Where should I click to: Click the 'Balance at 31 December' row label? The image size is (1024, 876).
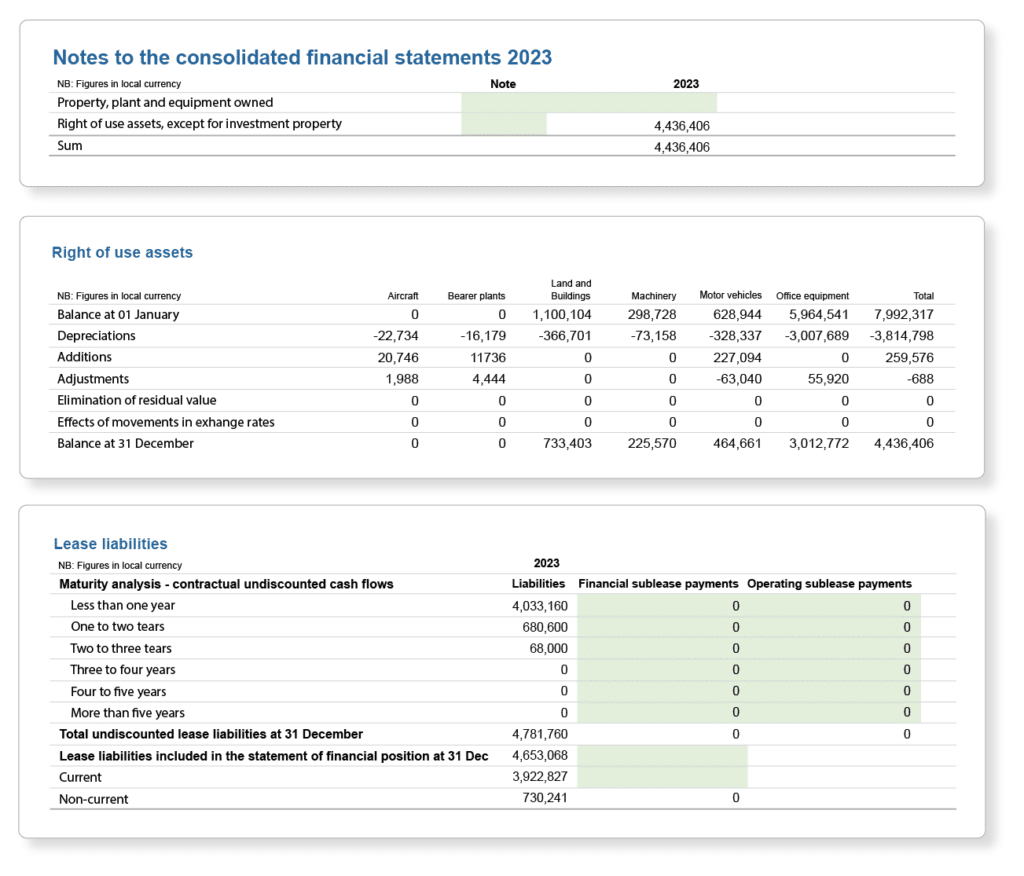point(125,444)
